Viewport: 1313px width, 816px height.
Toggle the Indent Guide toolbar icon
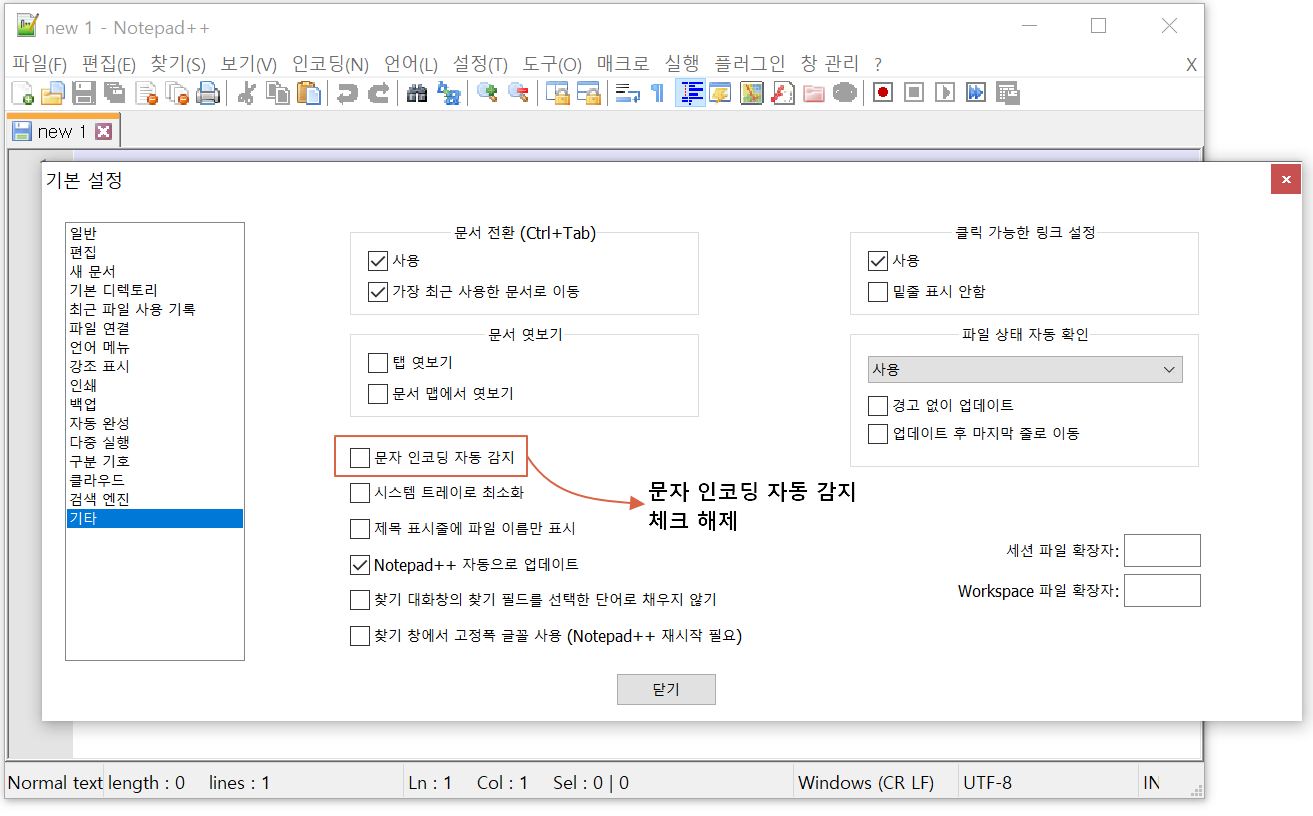pyautogui.click(x=690, y=94)
